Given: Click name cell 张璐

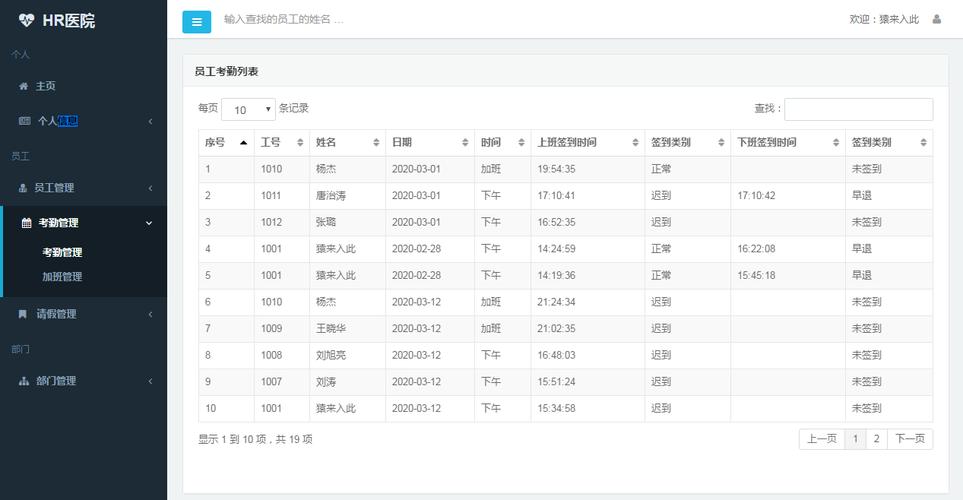Looking at the screenshot, I should click(326, 222).
